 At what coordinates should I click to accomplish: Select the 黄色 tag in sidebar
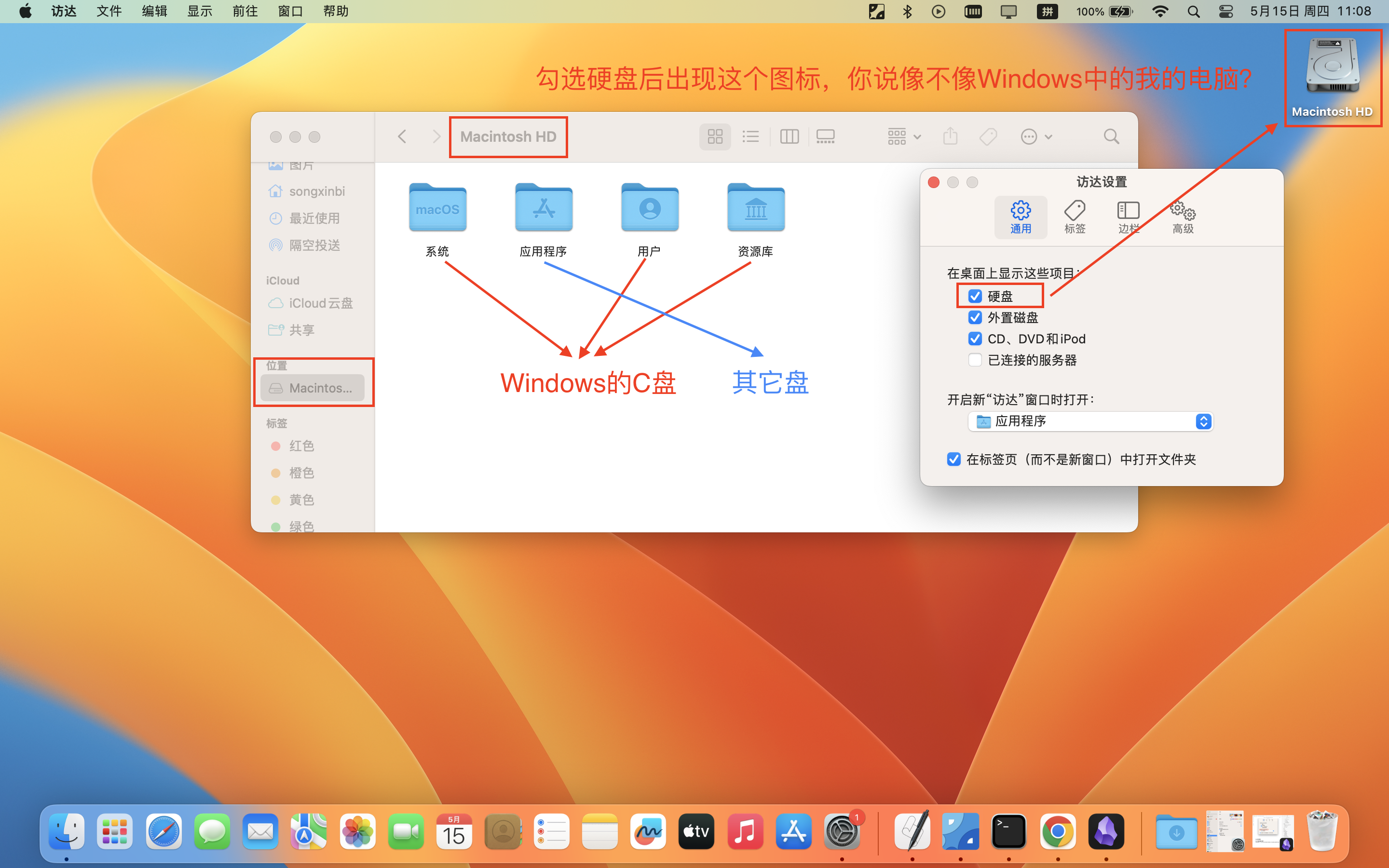coord(313,500)
